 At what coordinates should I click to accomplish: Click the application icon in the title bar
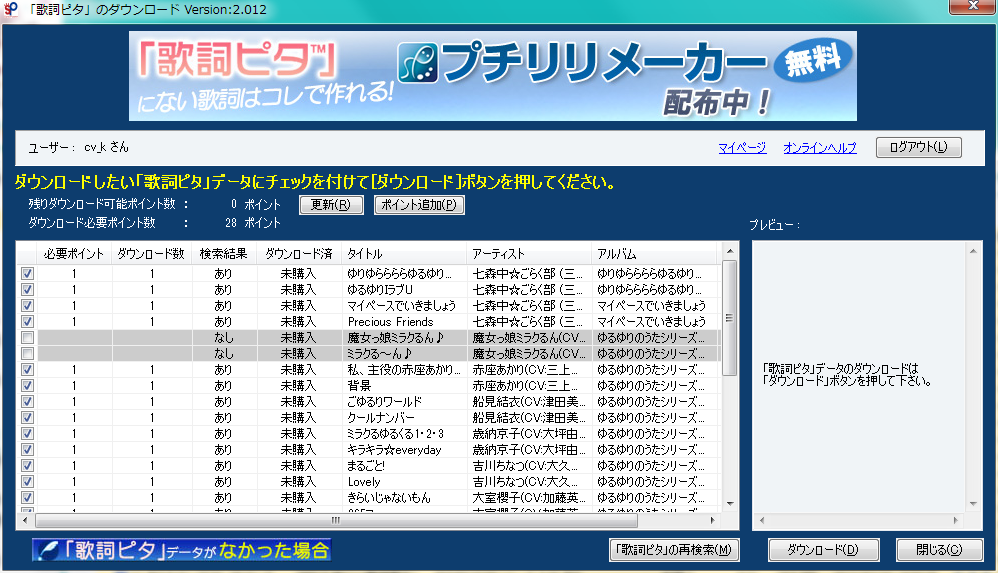[10, 9]
